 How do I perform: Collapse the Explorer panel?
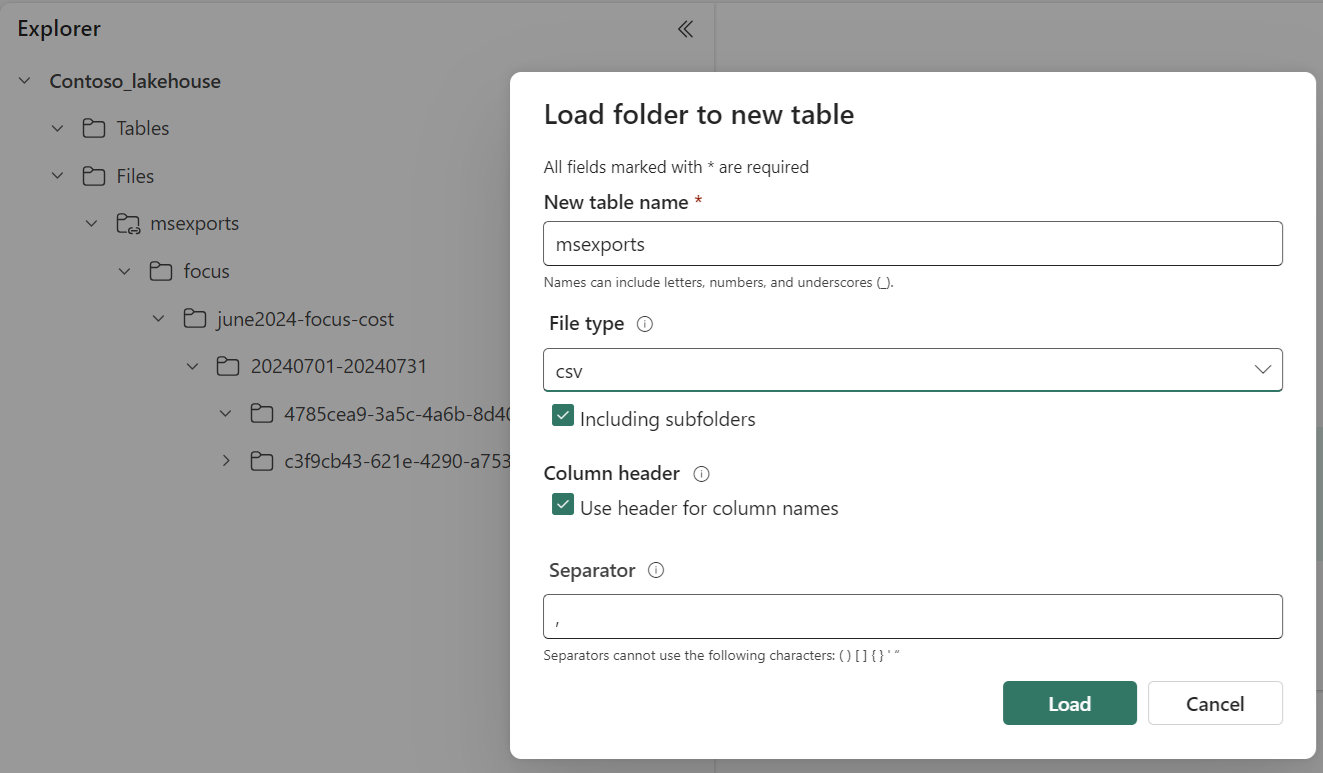pos(685,29)
